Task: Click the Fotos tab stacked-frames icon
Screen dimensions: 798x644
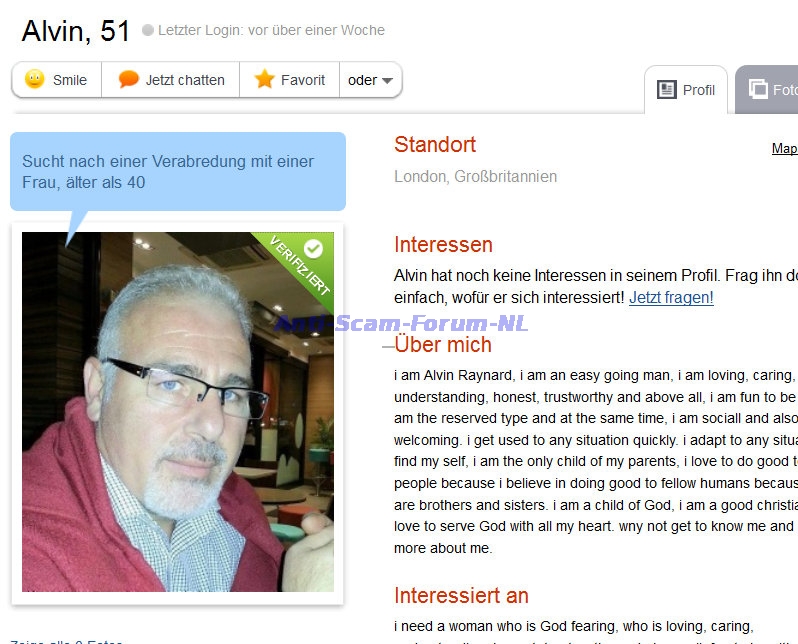Action: pos(758,90)
